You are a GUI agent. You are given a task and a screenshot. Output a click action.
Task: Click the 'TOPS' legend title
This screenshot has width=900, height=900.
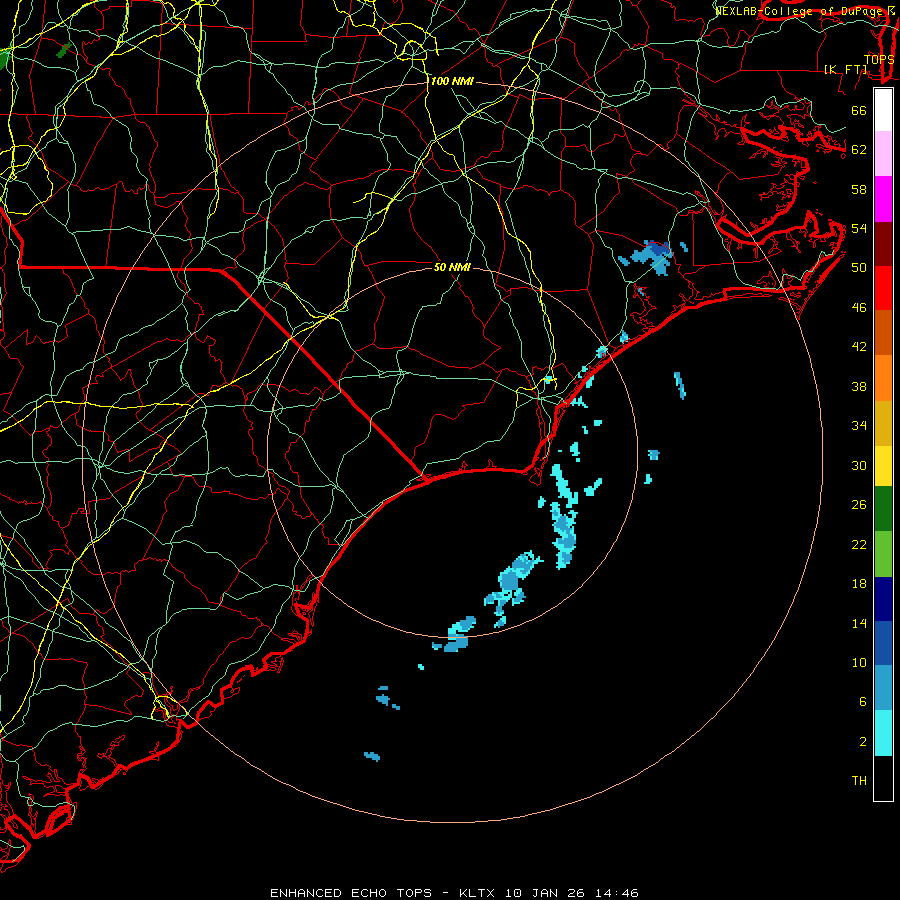[x=879, y=59]
